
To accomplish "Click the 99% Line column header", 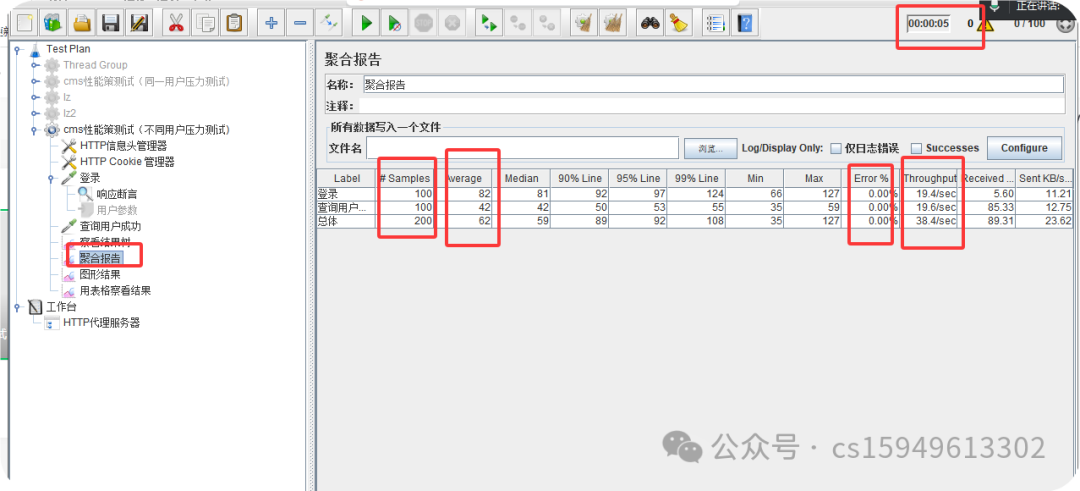I will pos(696,178).
